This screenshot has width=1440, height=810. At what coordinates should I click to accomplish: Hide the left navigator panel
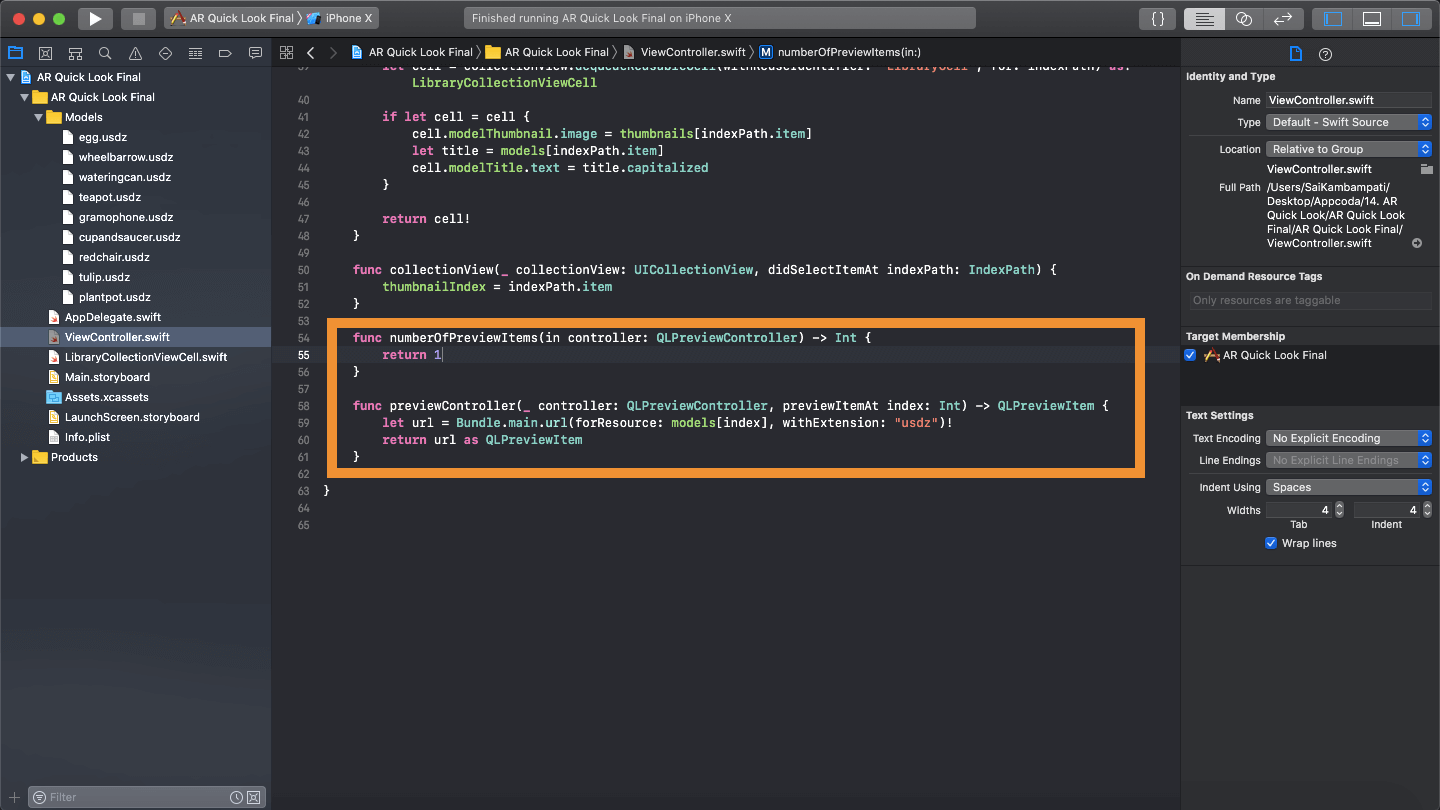1333,19
